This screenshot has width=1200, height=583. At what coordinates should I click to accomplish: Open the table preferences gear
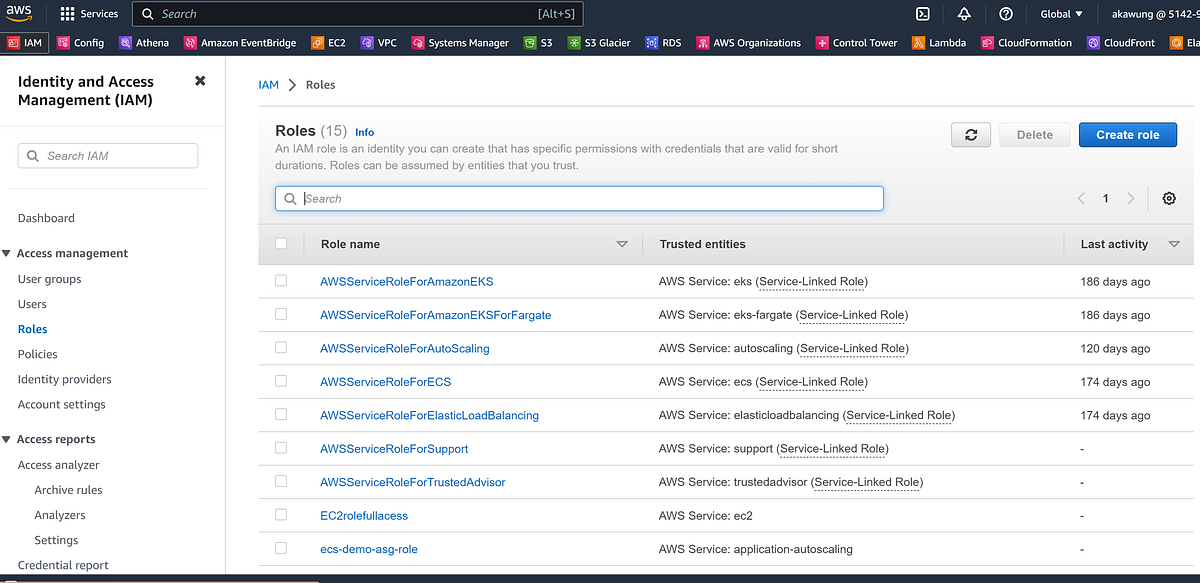pyautogui.click(x=1168, y=198)
